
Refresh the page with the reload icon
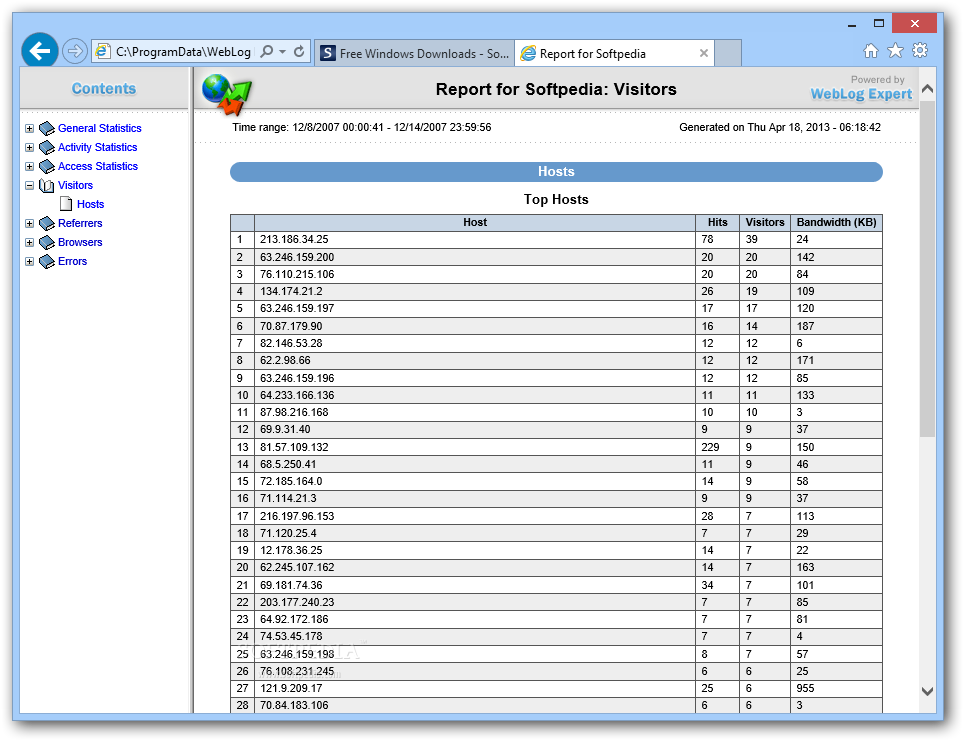[x=299, y=52]
